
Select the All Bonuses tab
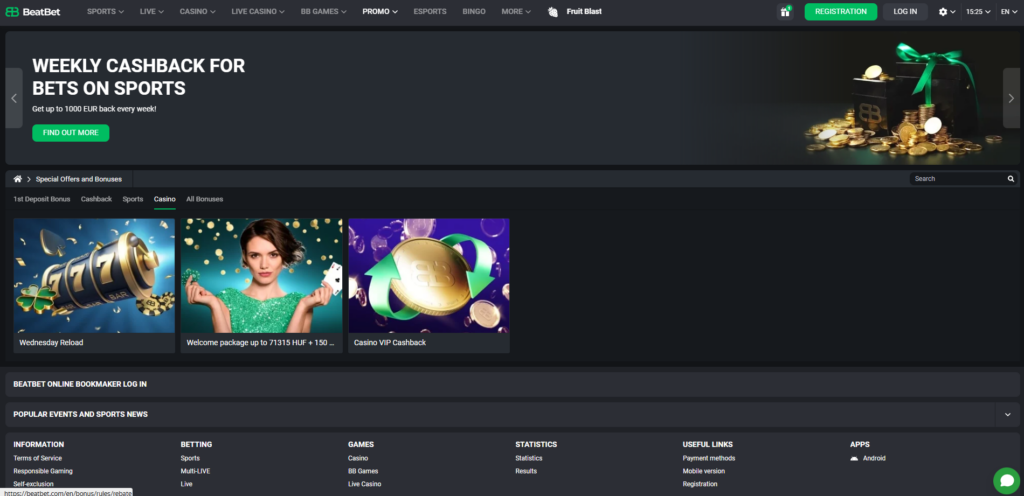pos(204,199)
